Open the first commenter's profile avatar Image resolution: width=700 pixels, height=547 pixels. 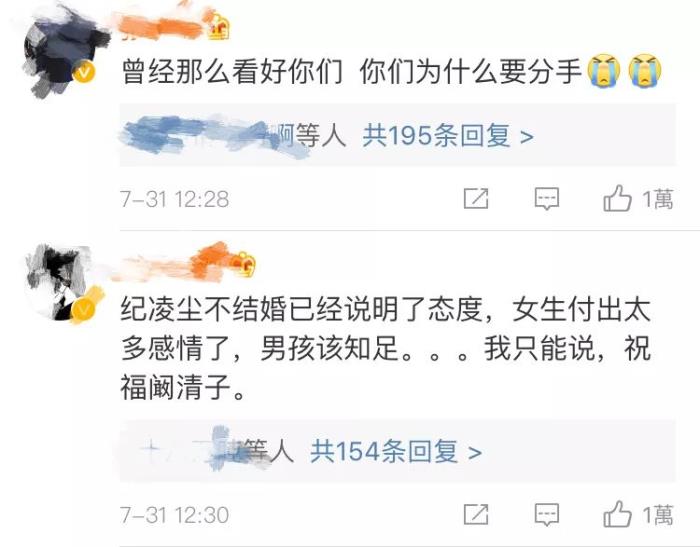pos(60,54)
